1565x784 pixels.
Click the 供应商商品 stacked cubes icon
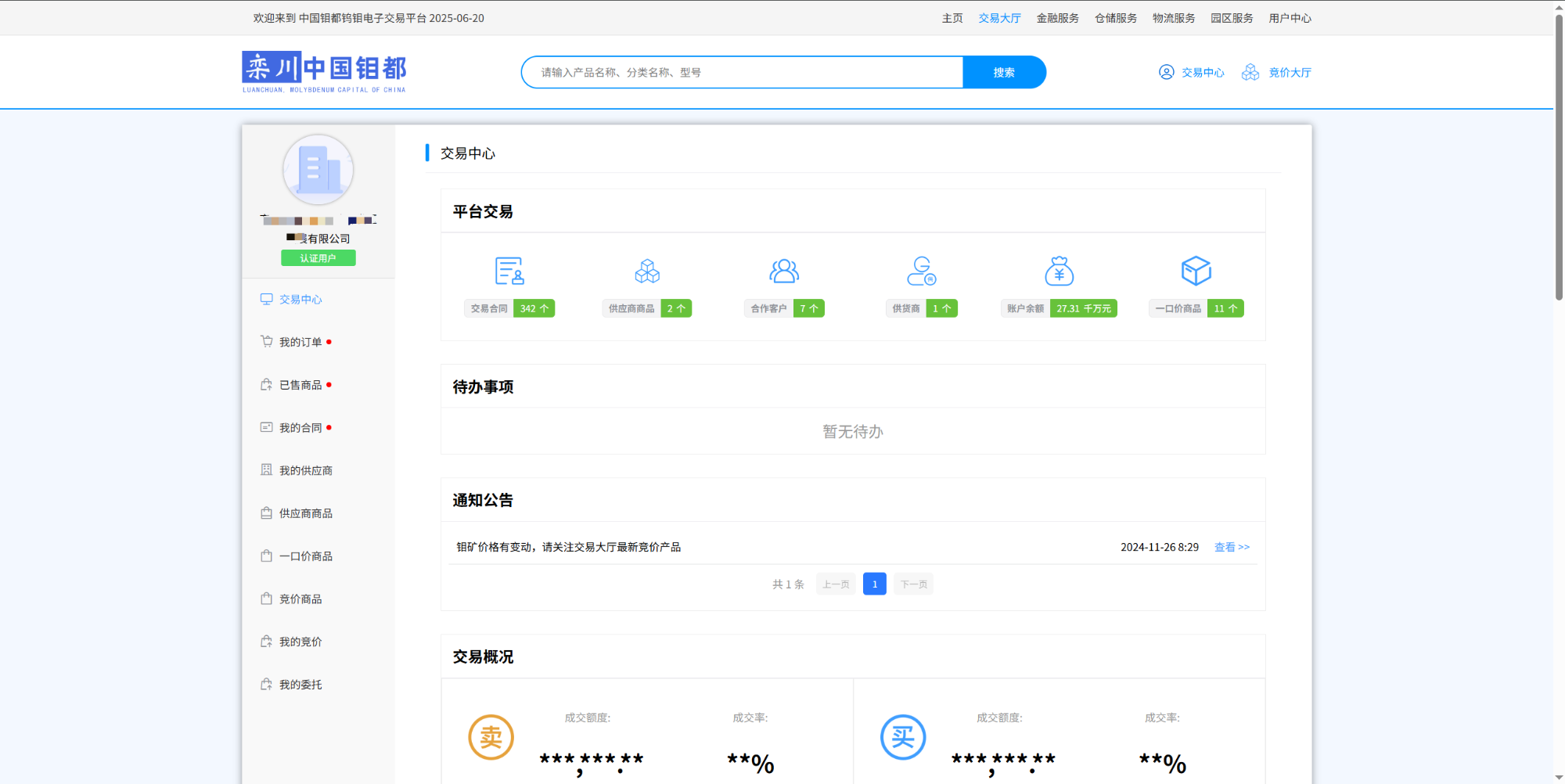pos(646,271)
